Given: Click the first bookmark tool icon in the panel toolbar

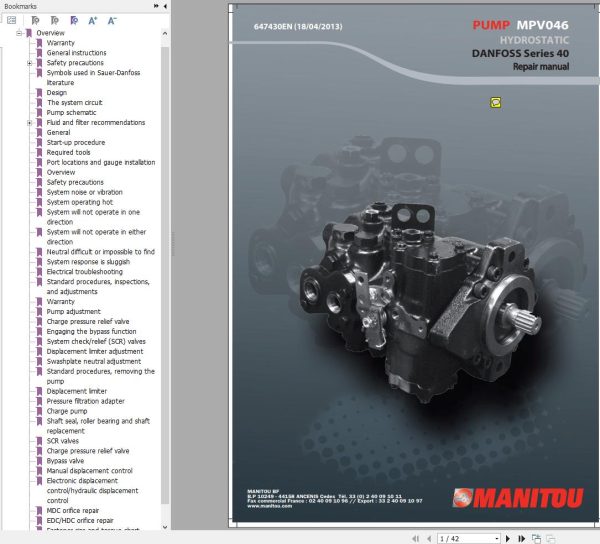Looking at the screenshot, I should click(x=35, y=20).
